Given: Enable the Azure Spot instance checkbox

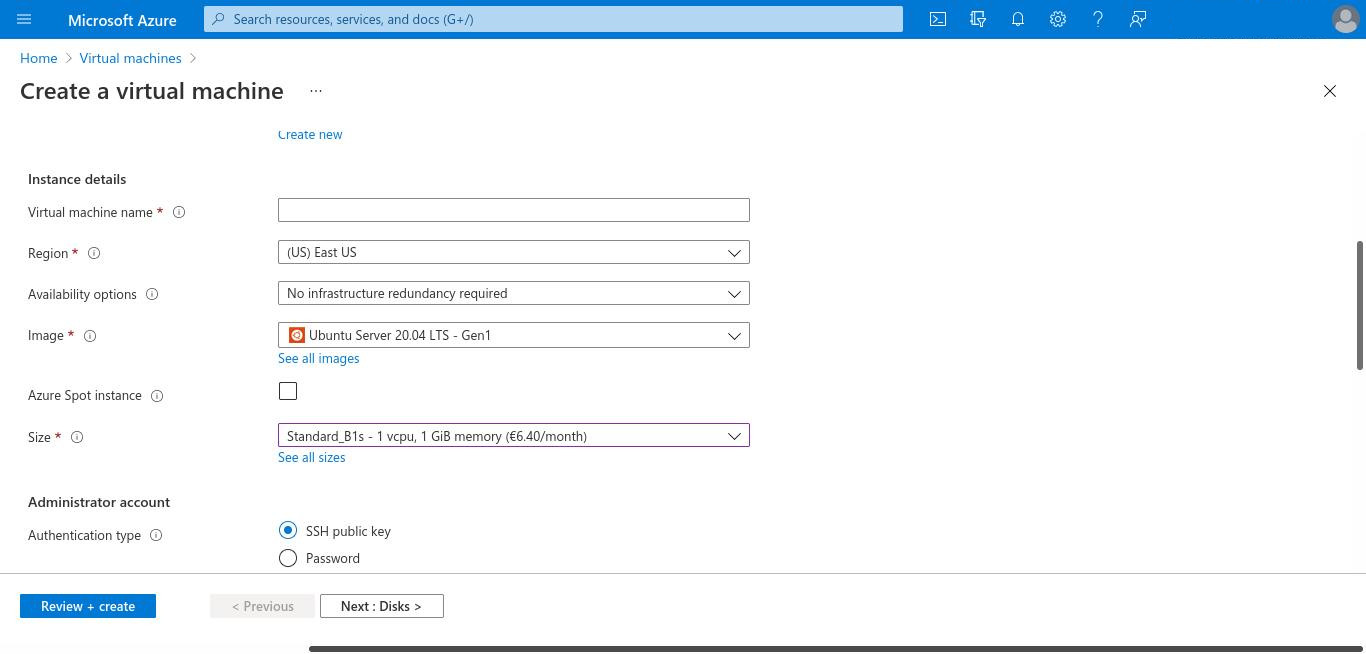Looking at the screenshot, I should pyautogui.click(x=288, y=391).
